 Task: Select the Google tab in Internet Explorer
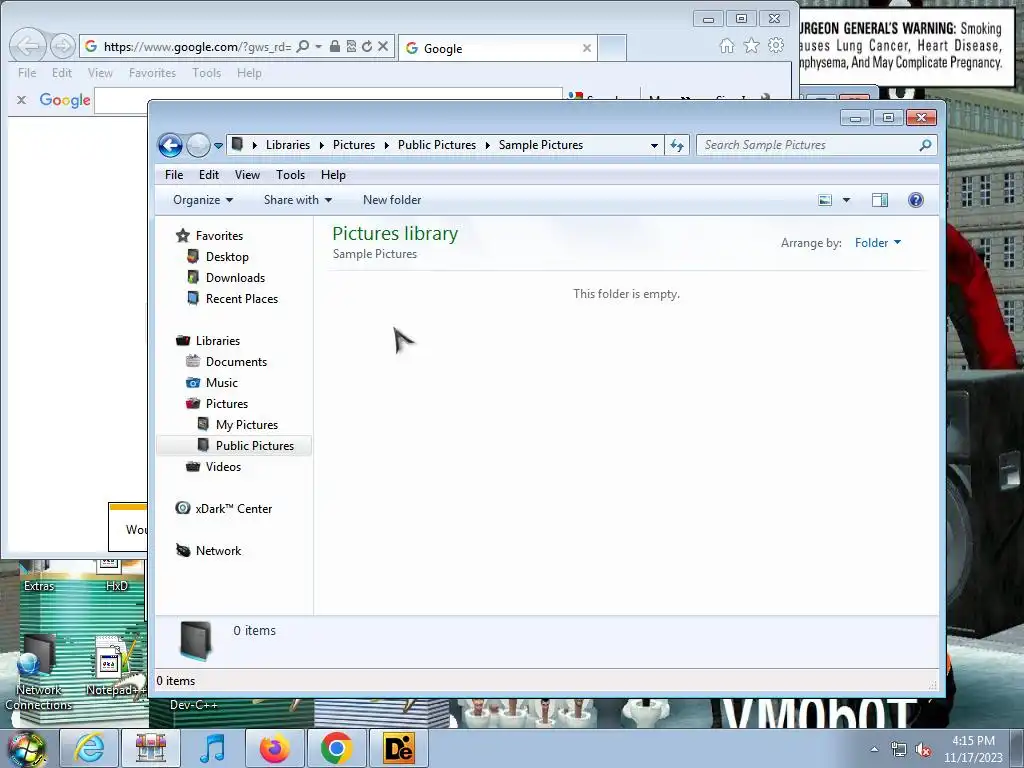[498, 48]
